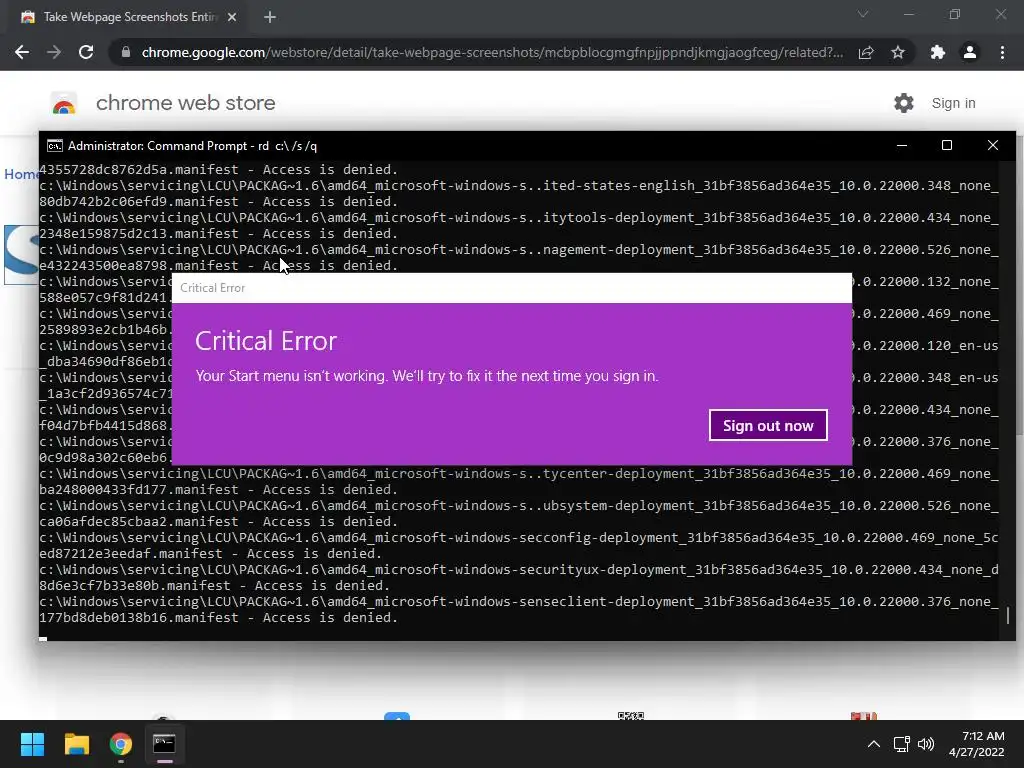Click the extension thumbnail beside Home link

coord(21,254)
